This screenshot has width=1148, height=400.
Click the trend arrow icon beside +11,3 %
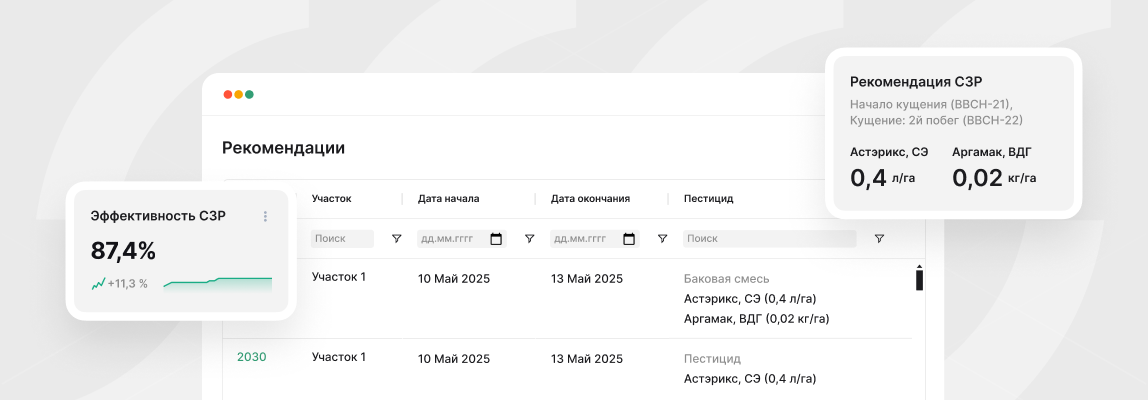(x=98, y=284)
